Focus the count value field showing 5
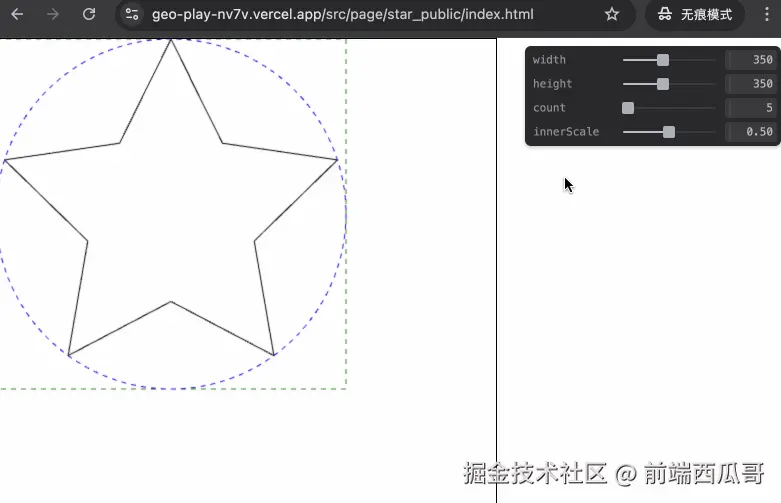 pos(752,108)
